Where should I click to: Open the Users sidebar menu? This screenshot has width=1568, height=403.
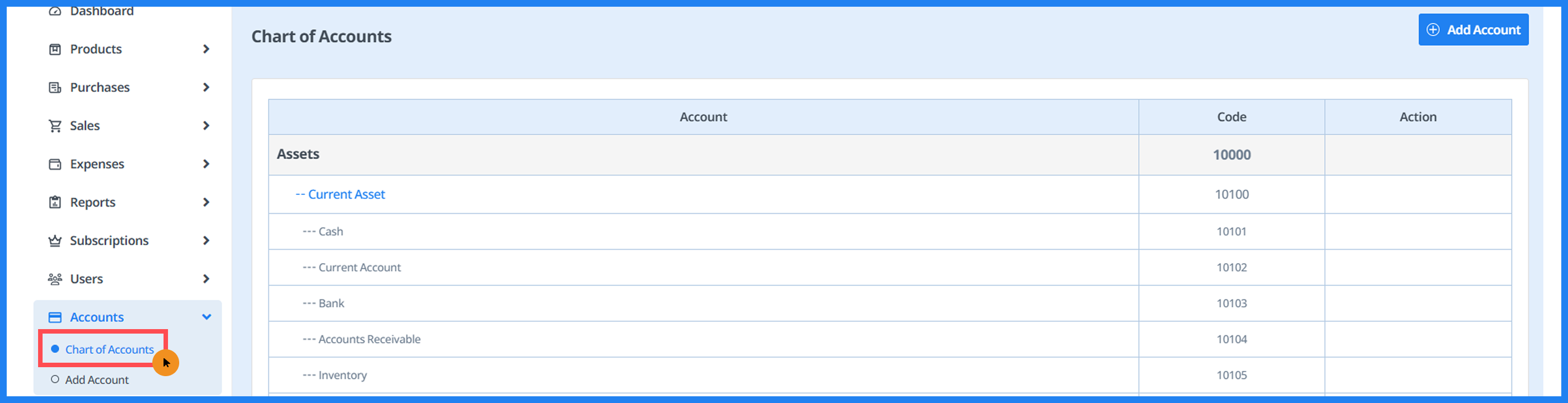(128, 279)
